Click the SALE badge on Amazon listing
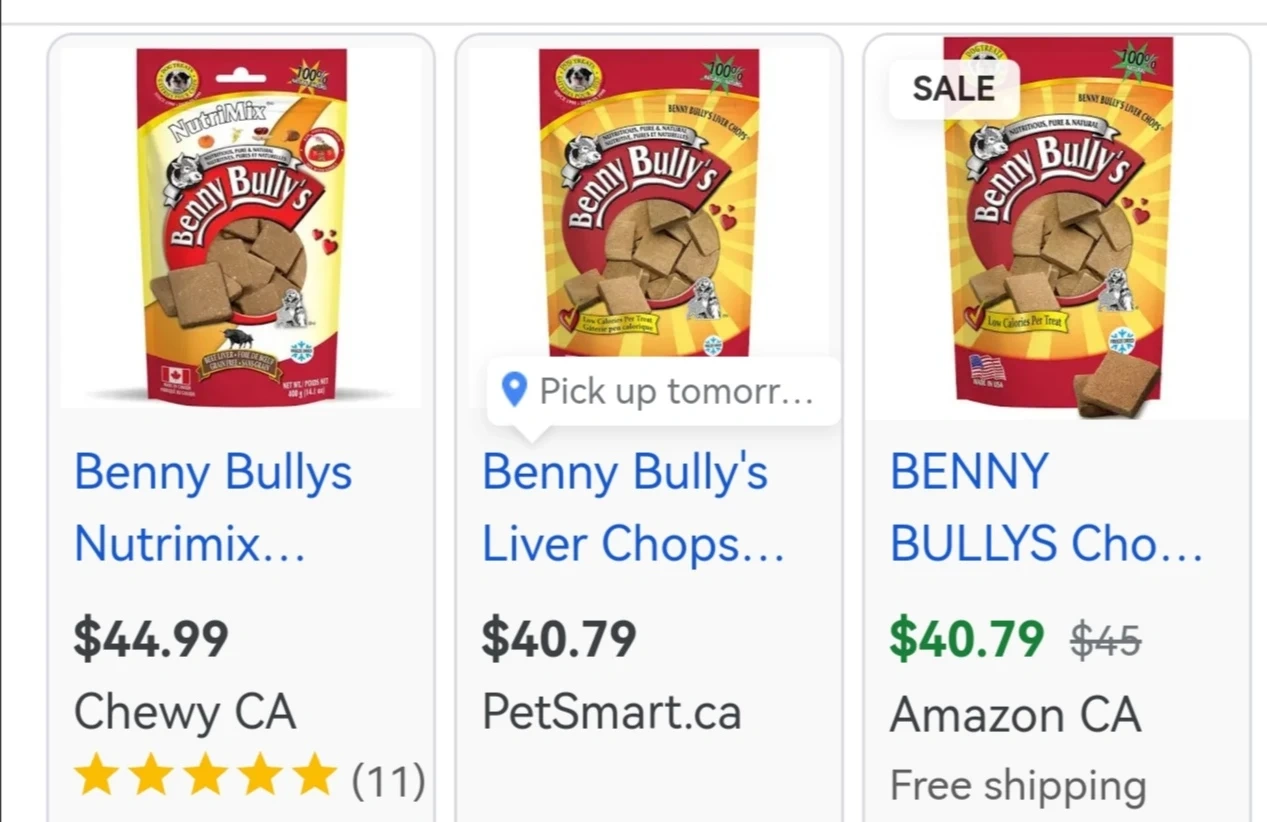The width and height of the screenshot is (1267, 822). tap(954, 89)
